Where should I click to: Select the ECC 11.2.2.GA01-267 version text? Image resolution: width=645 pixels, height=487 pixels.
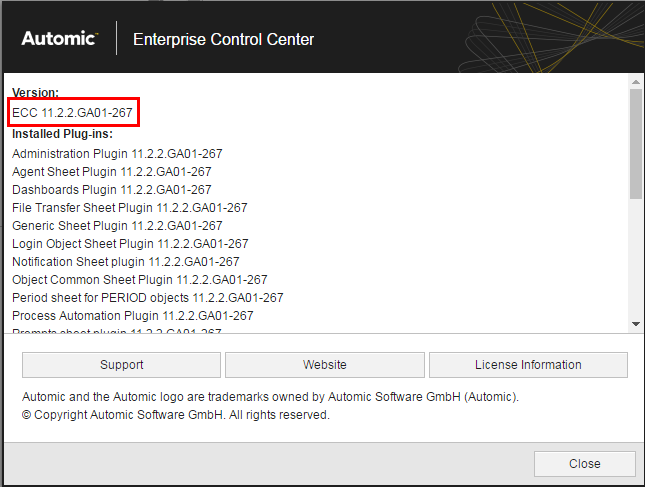point(72,112)
